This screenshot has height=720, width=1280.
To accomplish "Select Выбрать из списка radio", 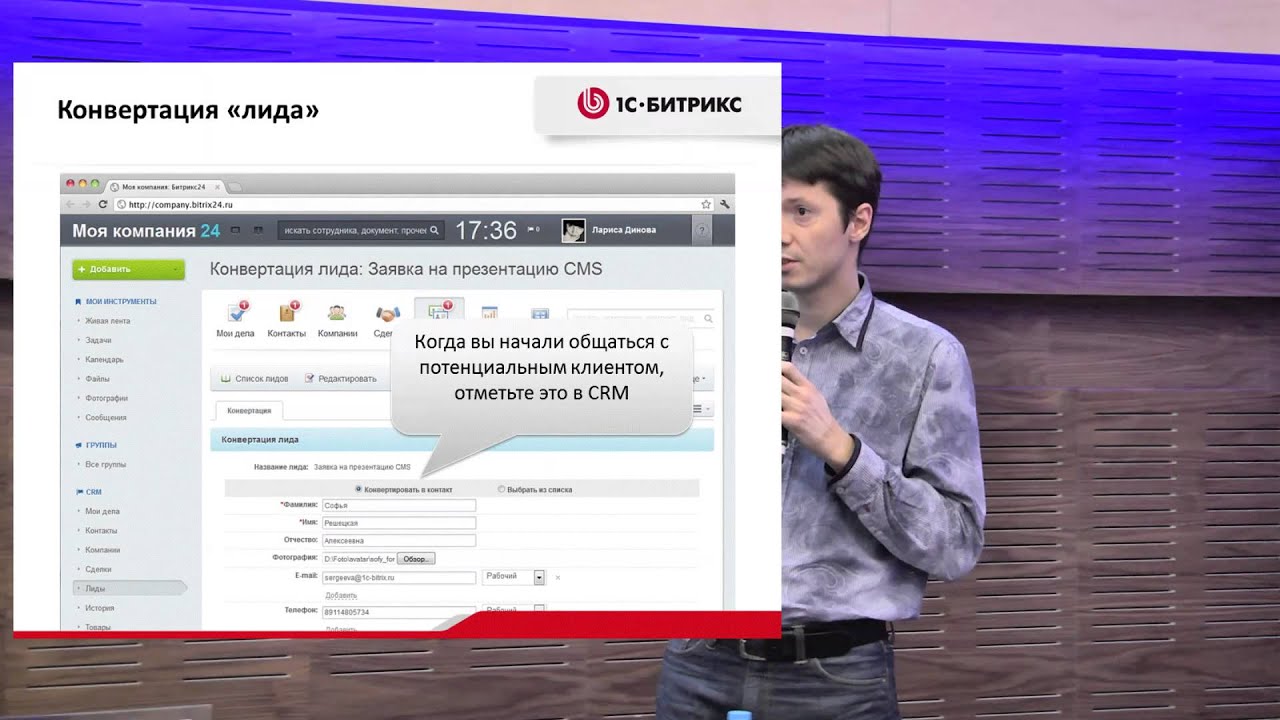I will [x=502, y=489].
